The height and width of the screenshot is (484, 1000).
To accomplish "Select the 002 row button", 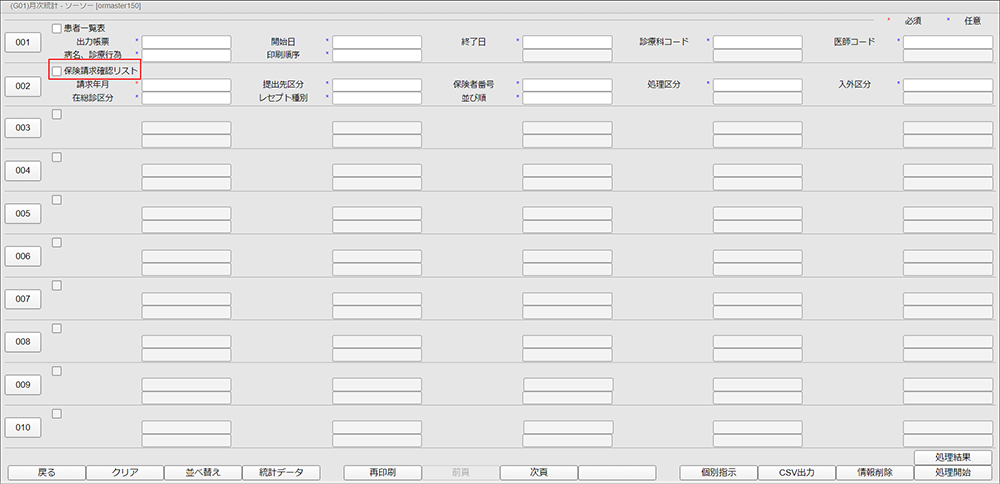I will 23,86.
